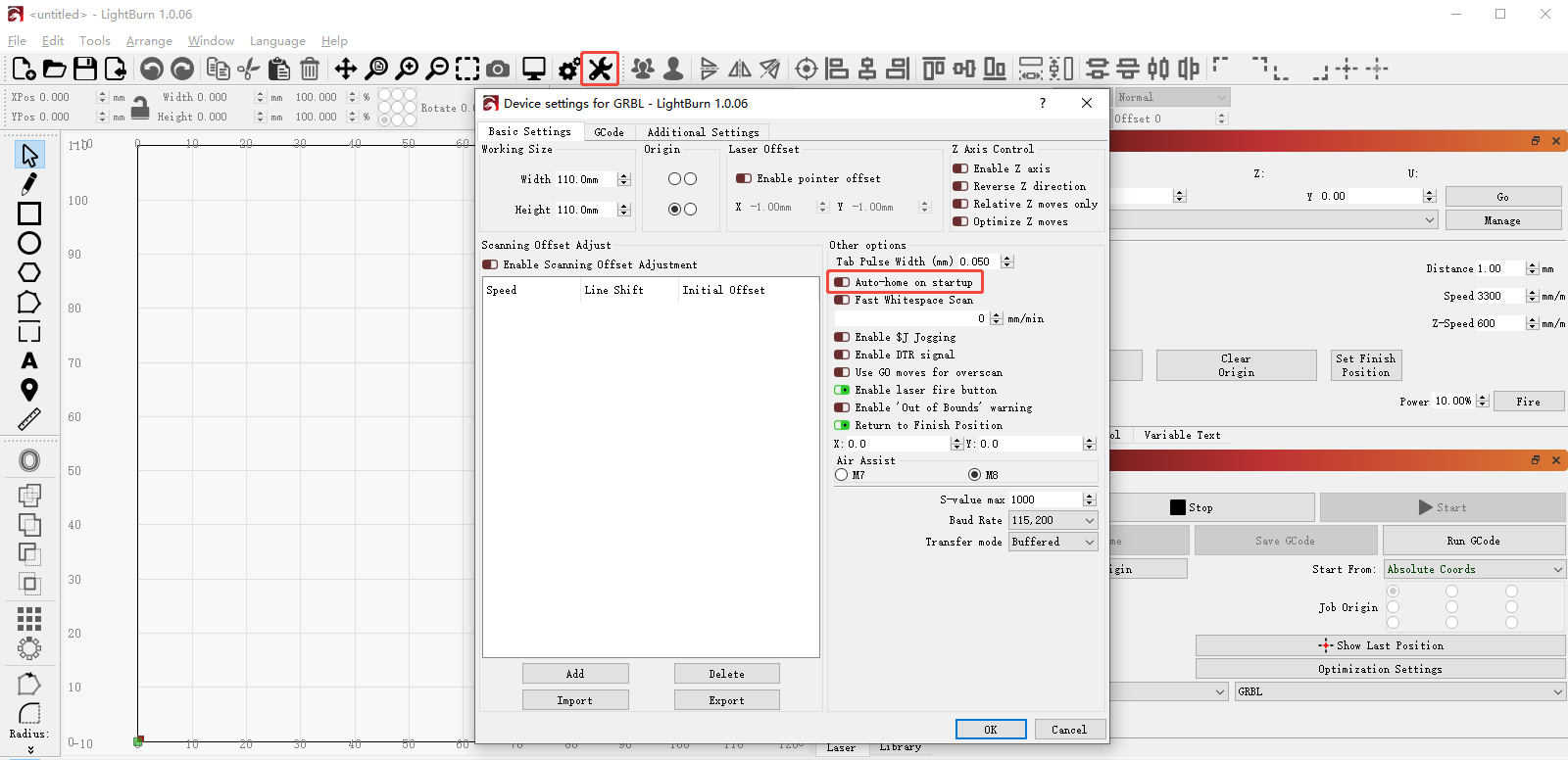
Task: Click the S-value max input field
Action: click(1046, 499)
